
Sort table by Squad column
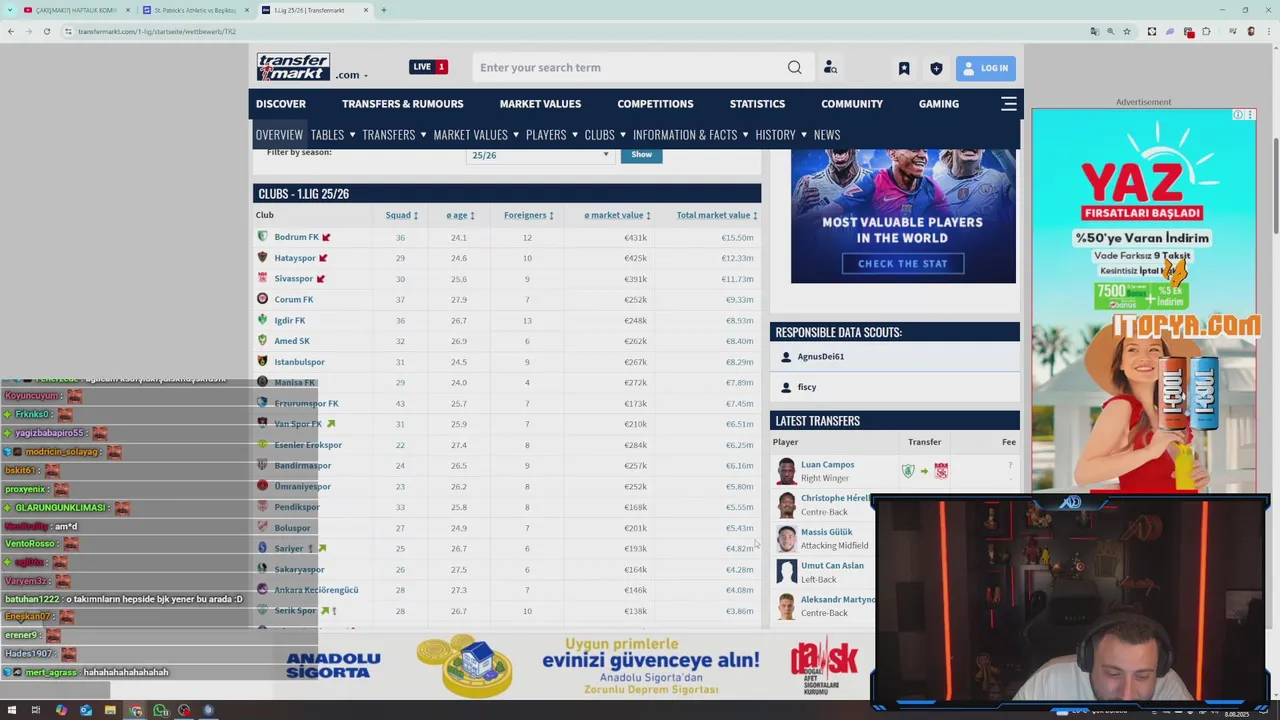point(402,215)
